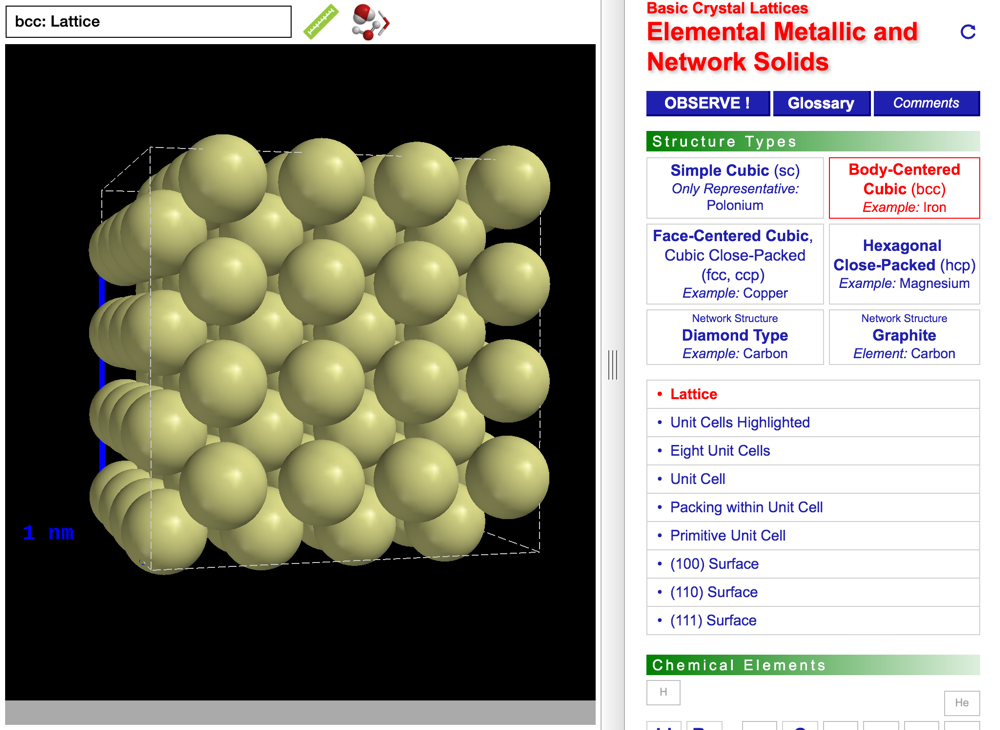Open the Comments tab
Screen dimensions: 1000x730
tap(926, 103)
